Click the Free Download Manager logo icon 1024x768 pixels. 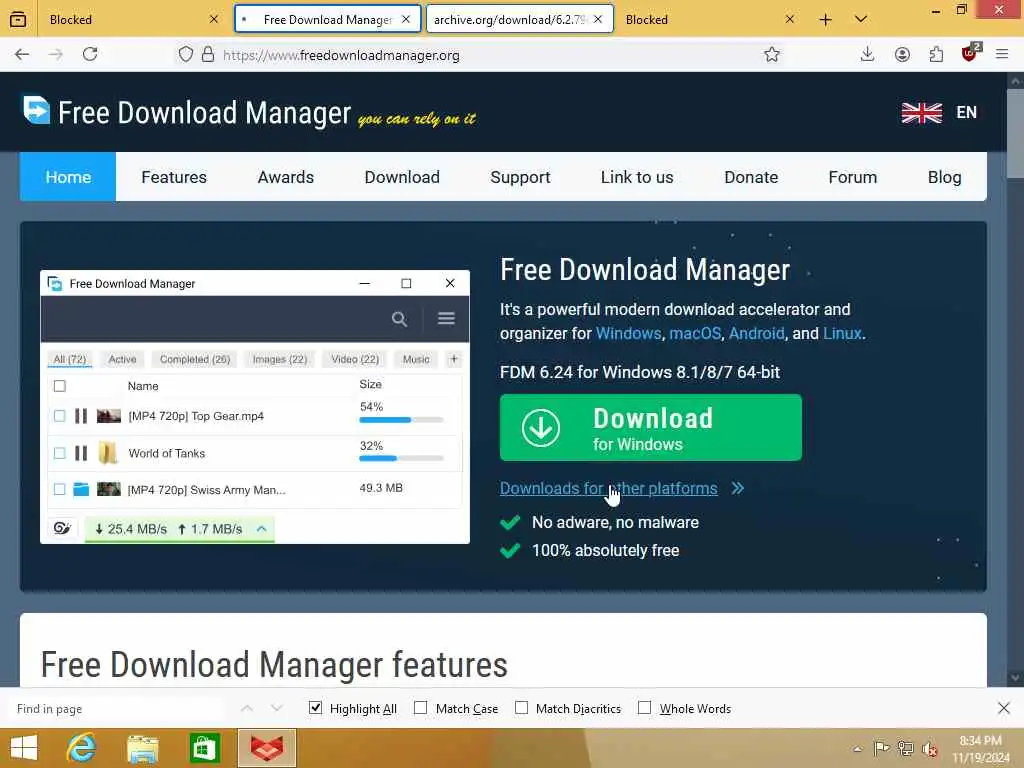37,110
